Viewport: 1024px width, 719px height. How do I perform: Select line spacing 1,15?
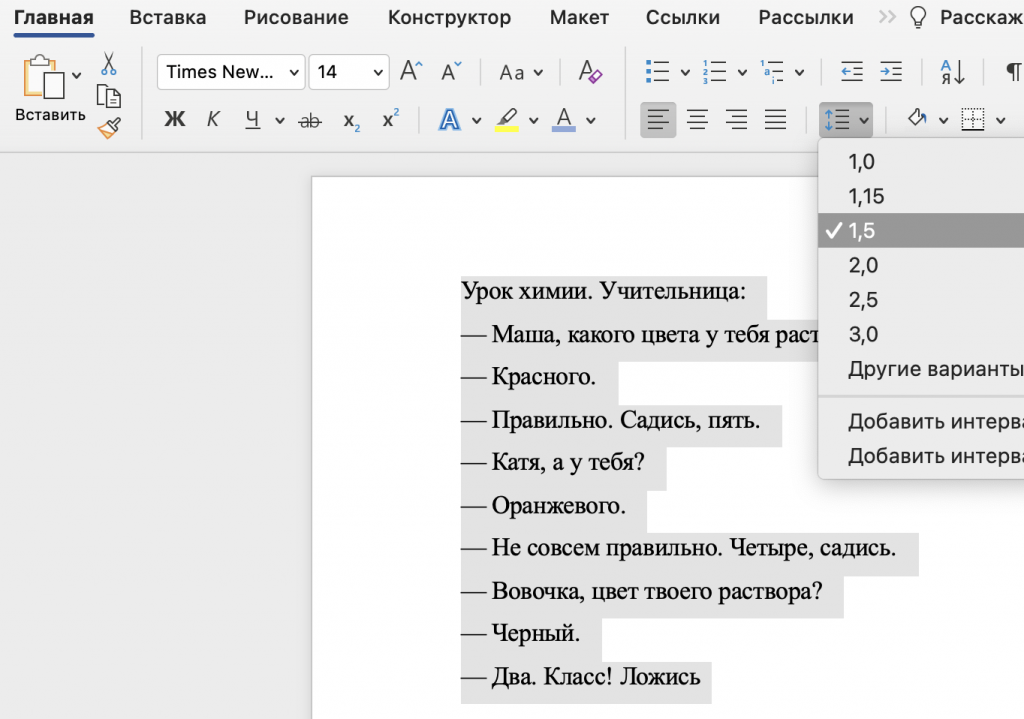pyautogui.click(x=921, y=196)
